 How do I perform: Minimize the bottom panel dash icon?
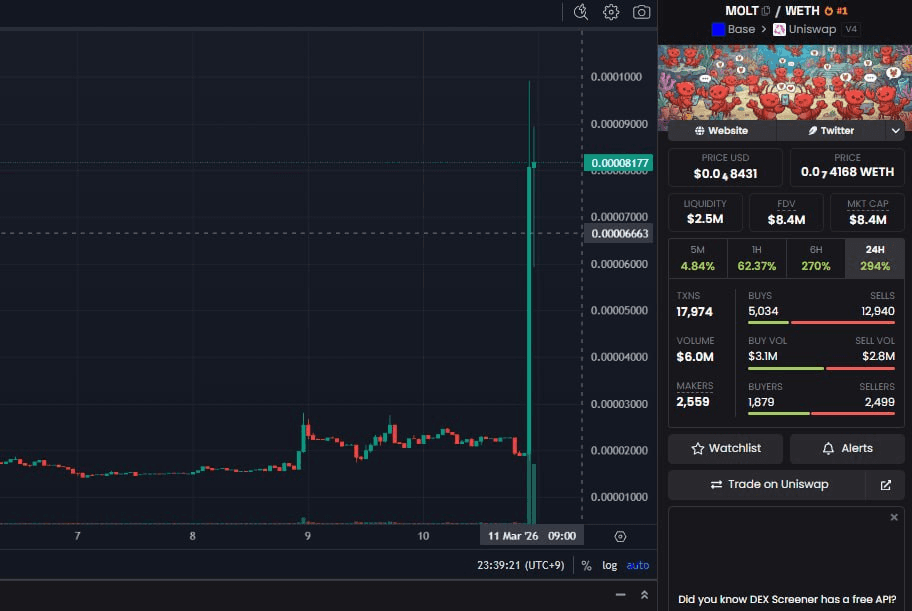tap(621, 595)
